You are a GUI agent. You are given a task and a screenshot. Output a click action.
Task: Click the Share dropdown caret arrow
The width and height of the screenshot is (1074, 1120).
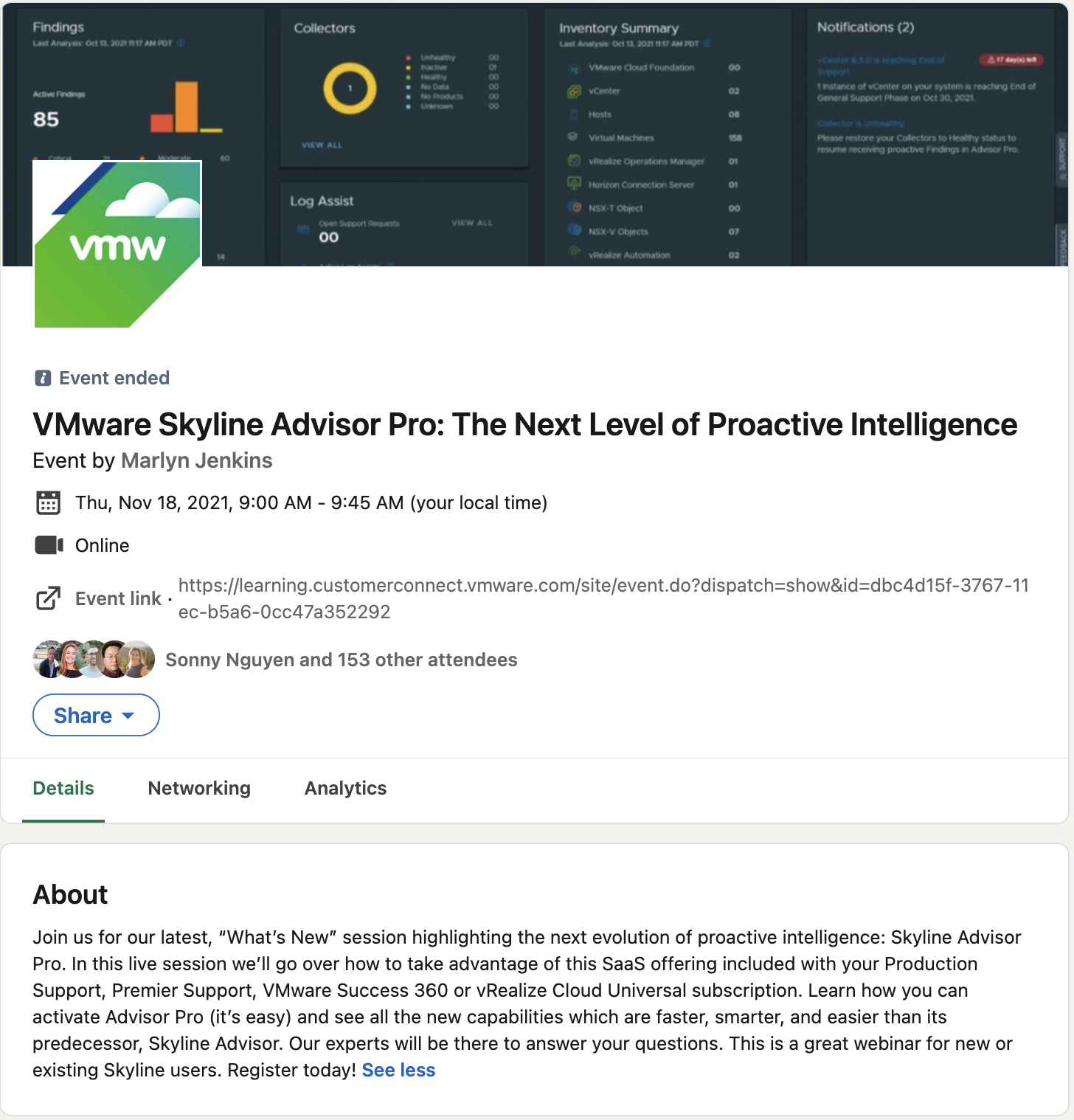[x=128, y=716]
